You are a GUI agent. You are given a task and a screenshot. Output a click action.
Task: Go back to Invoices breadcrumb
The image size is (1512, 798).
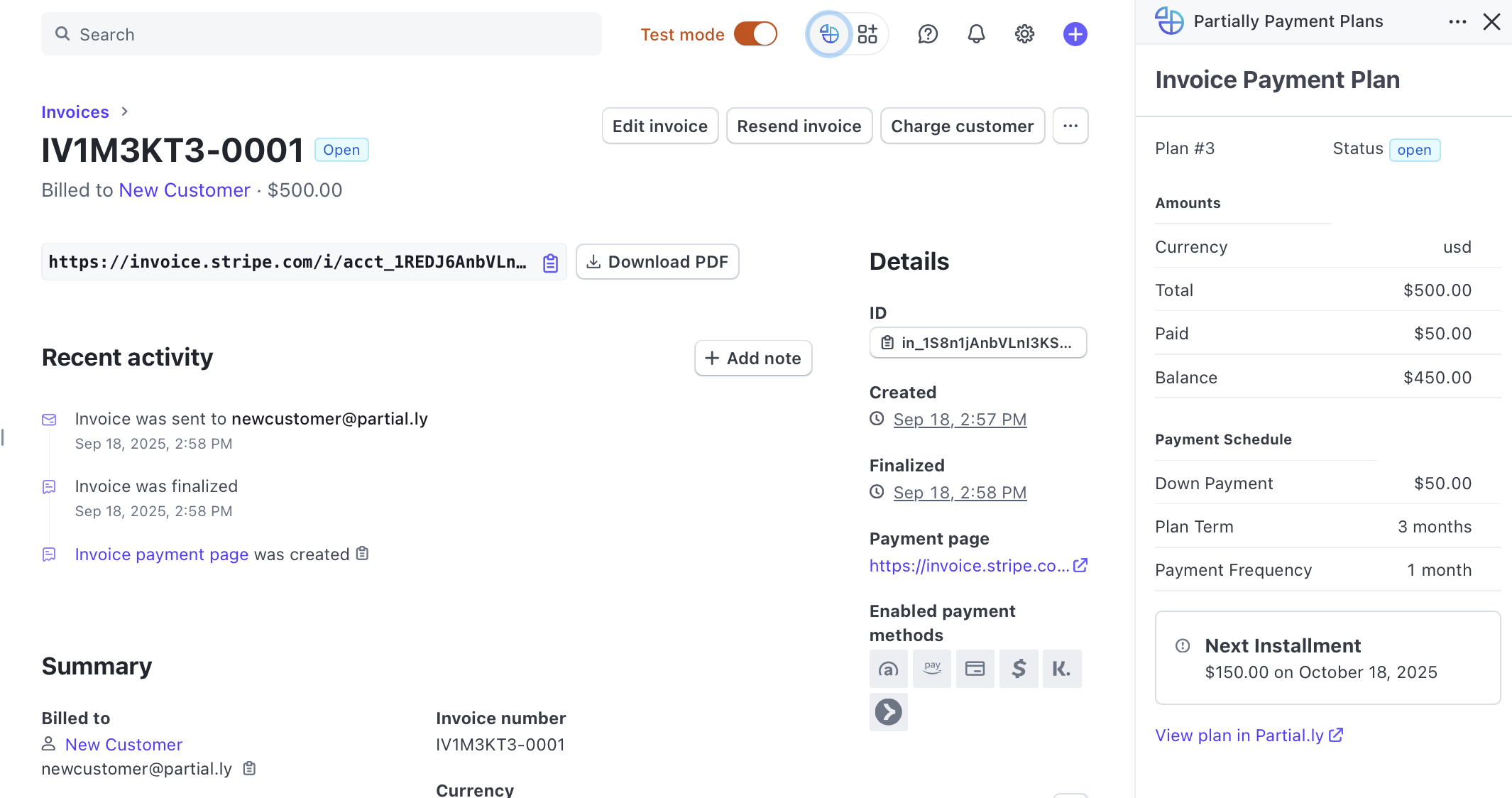[x=75, y=112]
